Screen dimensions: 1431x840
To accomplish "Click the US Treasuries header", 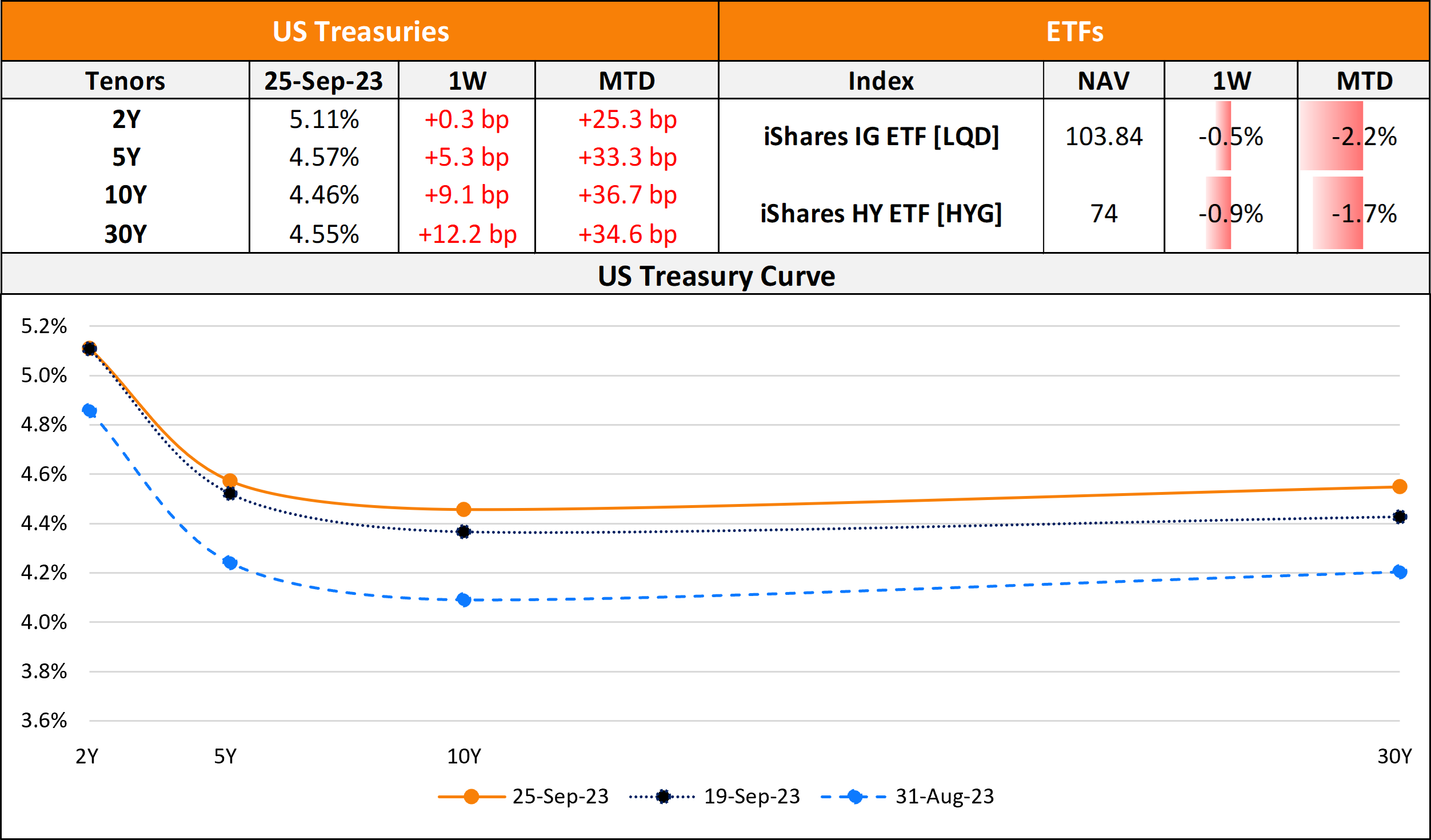I will tap(361, 31).
